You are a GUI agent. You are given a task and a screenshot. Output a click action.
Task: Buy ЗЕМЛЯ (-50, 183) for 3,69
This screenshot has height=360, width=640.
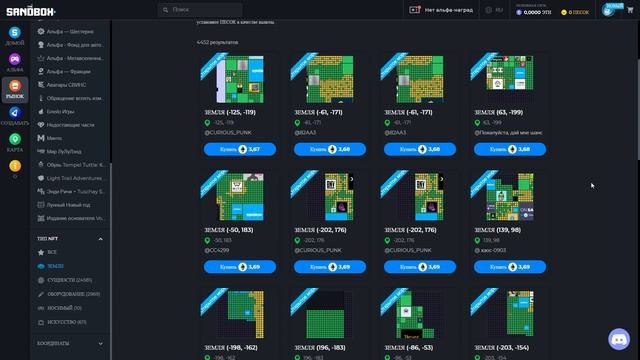[240, 267]
